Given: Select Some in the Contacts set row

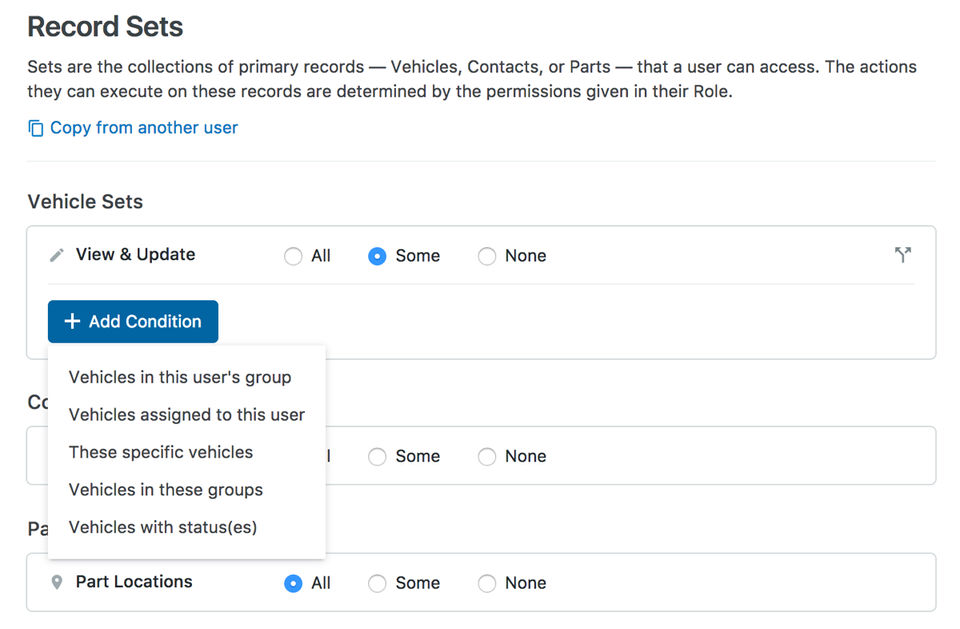Looking at the screenshot, I should [x=377, y=457].
